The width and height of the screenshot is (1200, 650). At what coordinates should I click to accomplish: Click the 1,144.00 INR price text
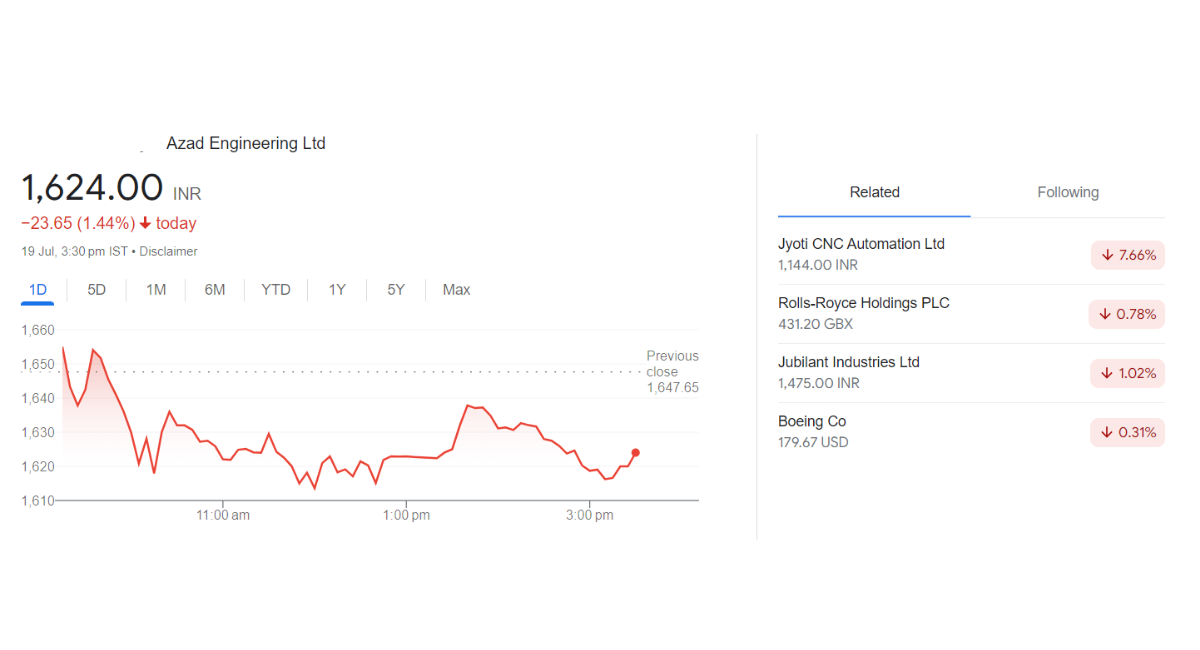(x=818, y=265)
